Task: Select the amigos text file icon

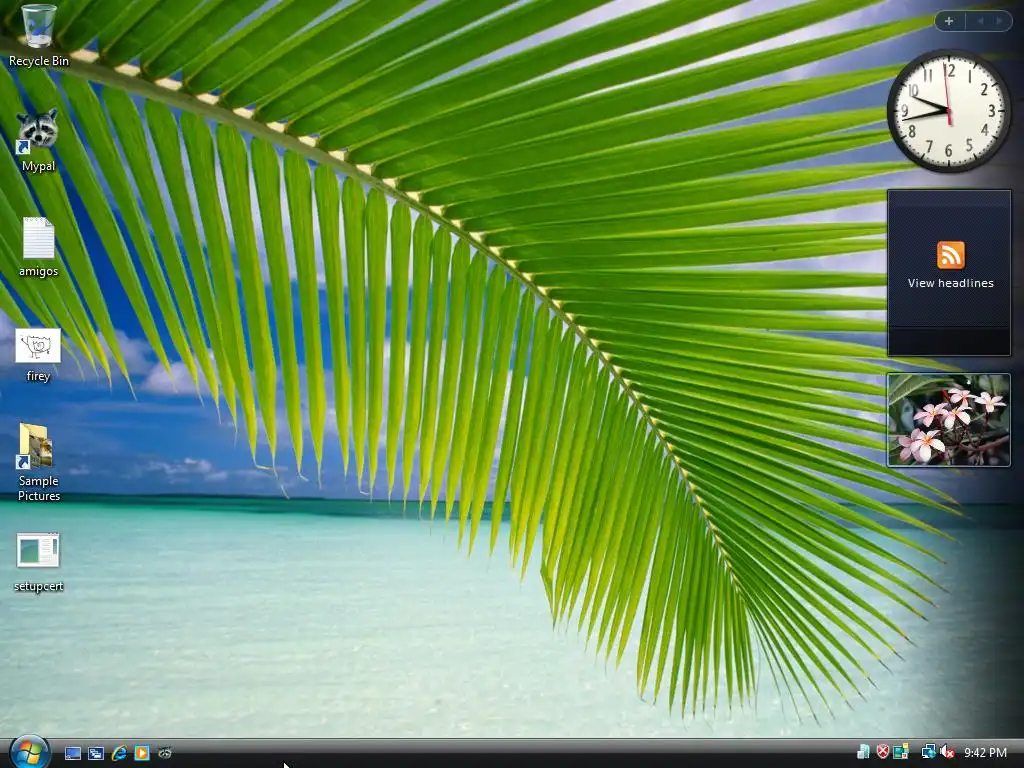Action: pos(38,238)
